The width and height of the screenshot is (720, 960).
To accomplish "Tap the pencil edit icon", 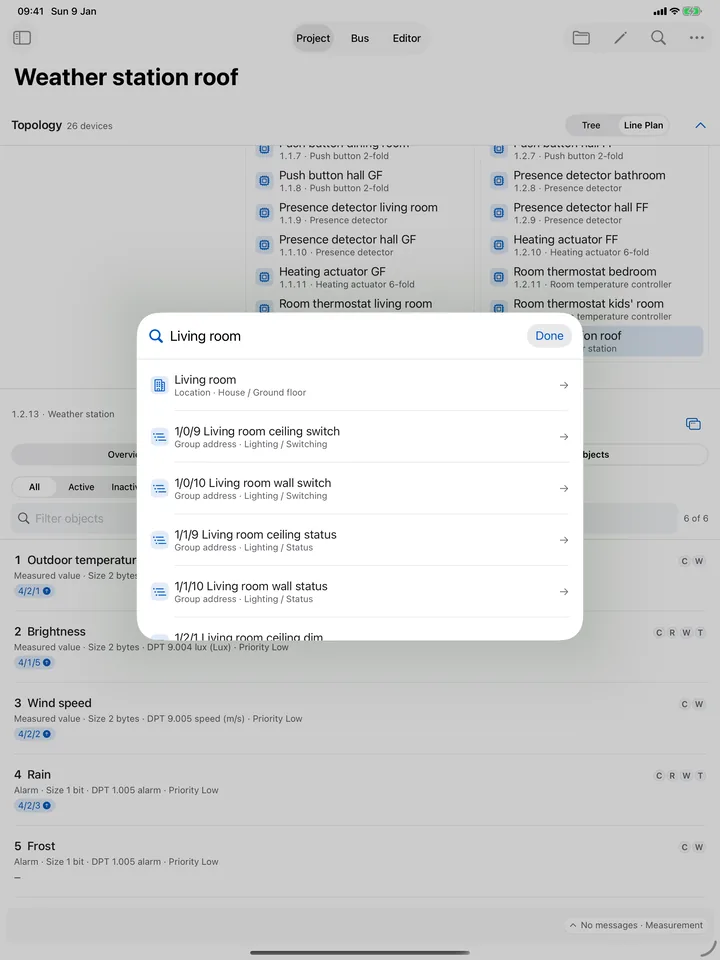I will coord(620,38).
